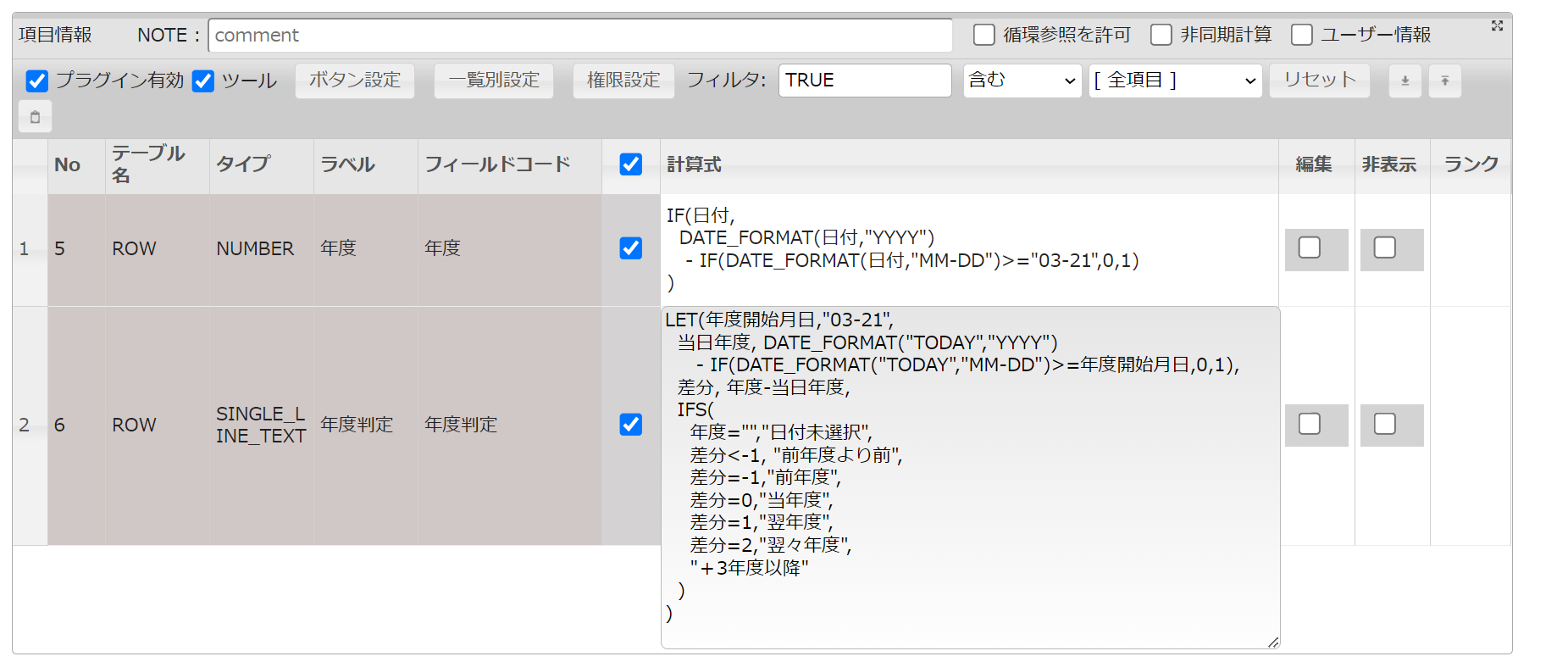Click the SINGLE_LINE_TEXT type cell

[x=262, y=426]
